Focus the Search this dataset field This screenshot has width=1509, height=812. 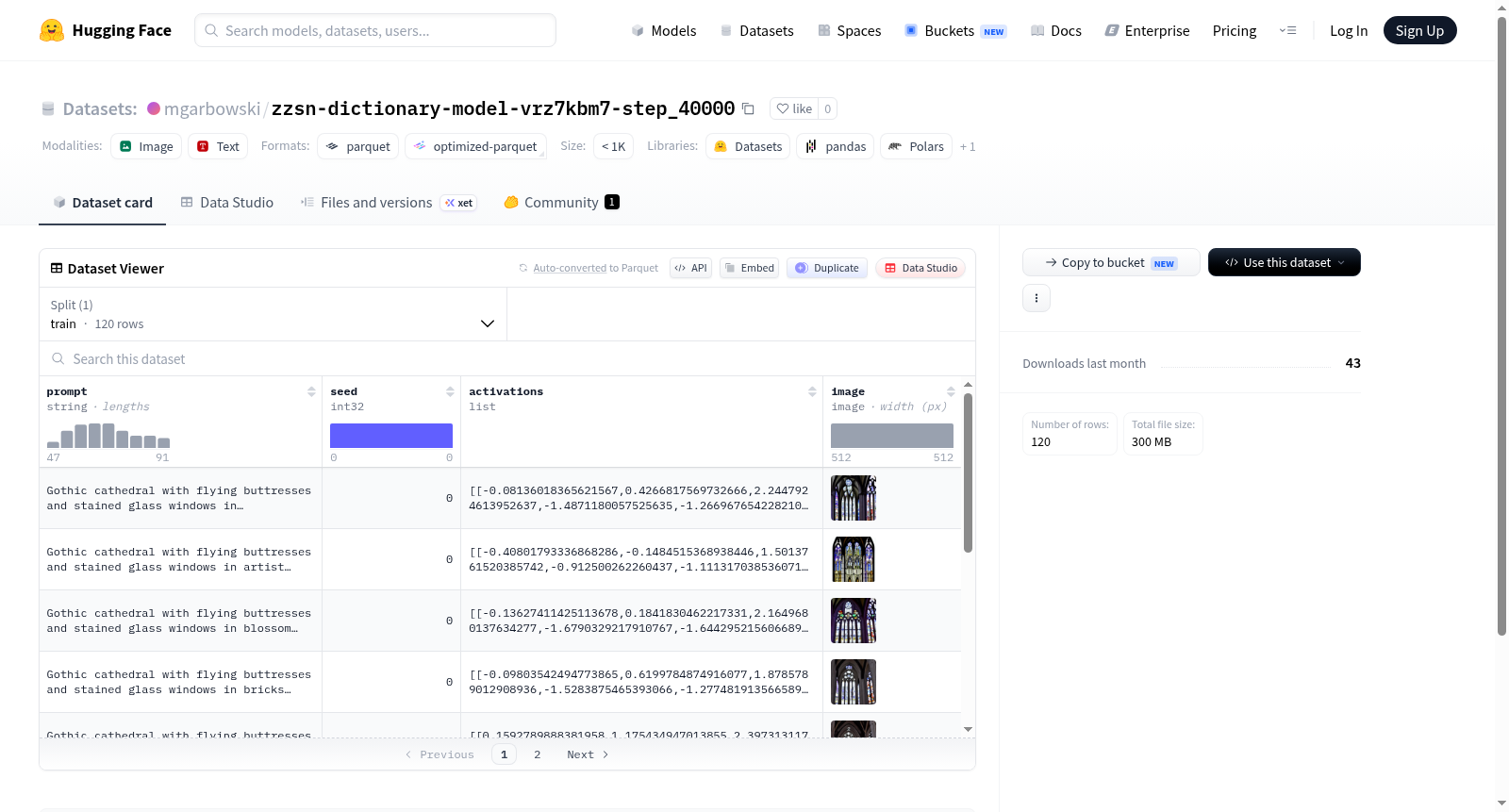coord(507,358)
